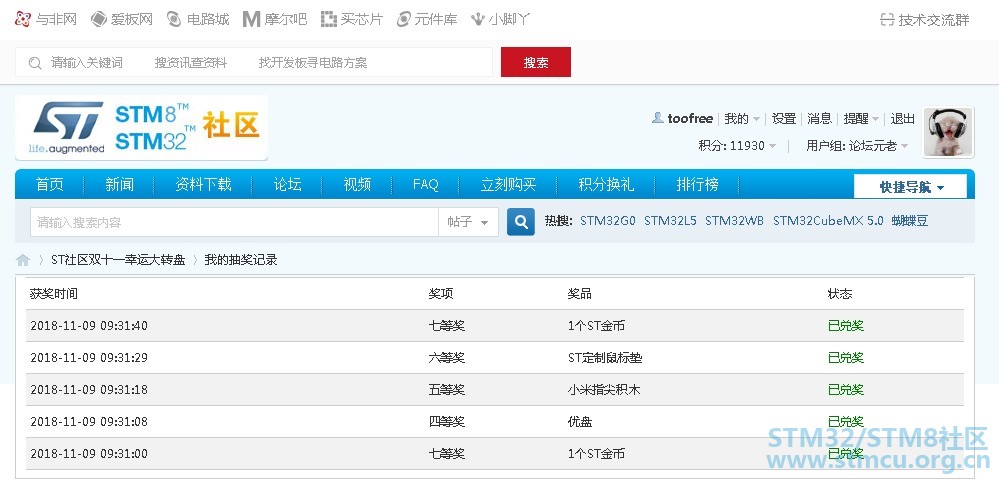Click the 小米指尖积木 prize cell
999x483 pixels.
click(603, 390)
